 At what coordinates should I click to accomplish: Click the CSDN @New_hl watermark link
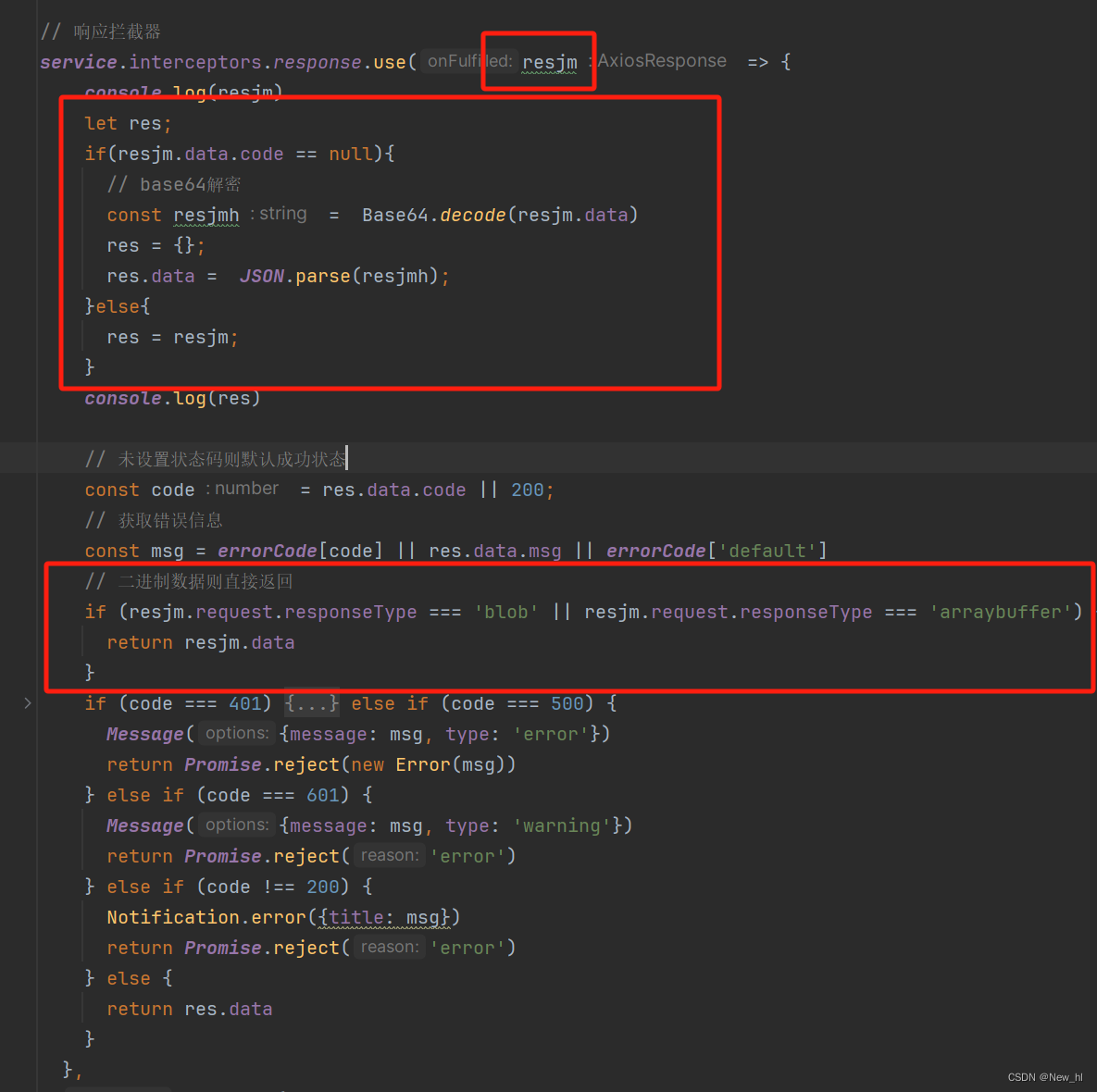click(1046, 1076)
